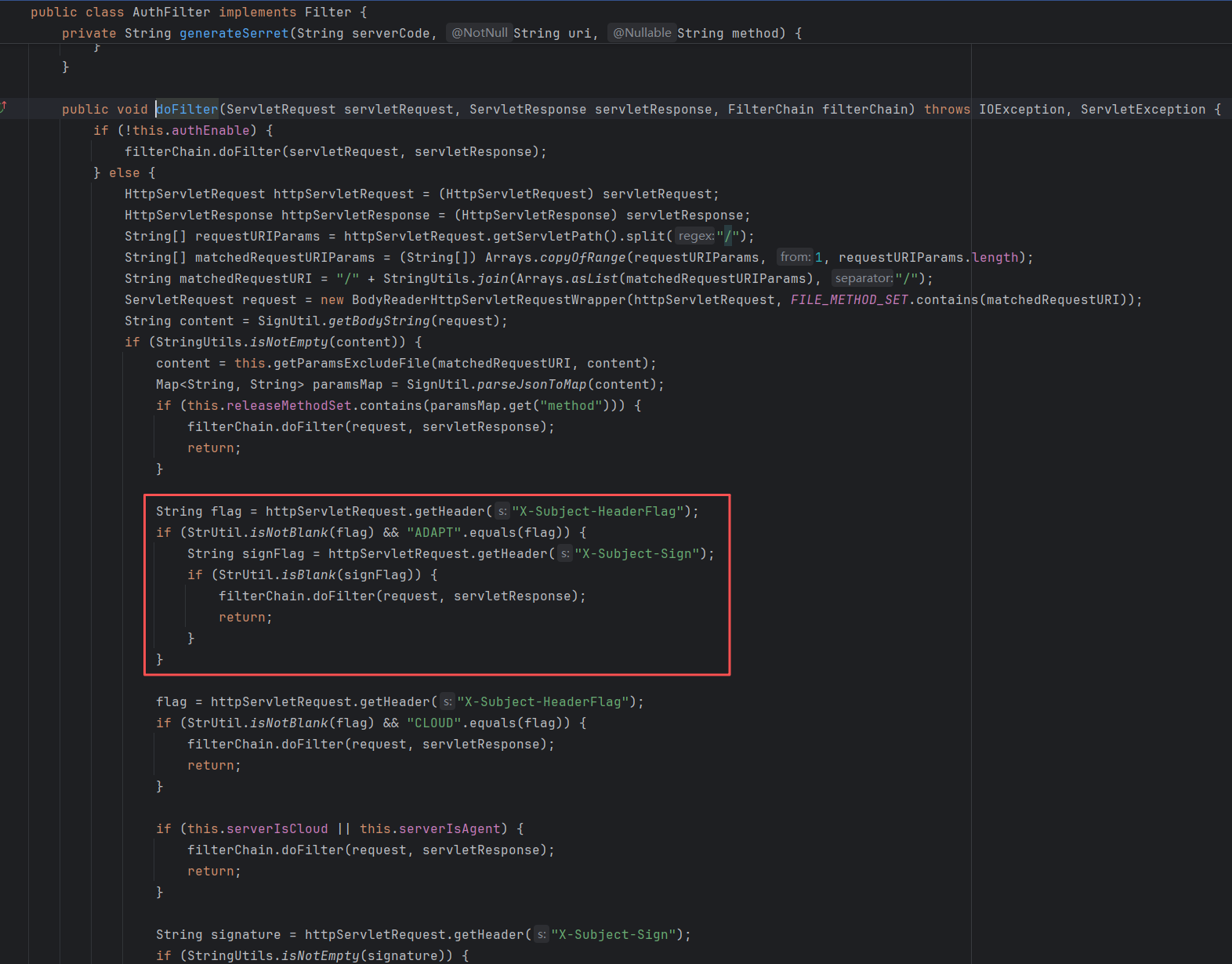
Task: Click the implements-method gutter icon beside doFilter
Action: pos(4,107)
